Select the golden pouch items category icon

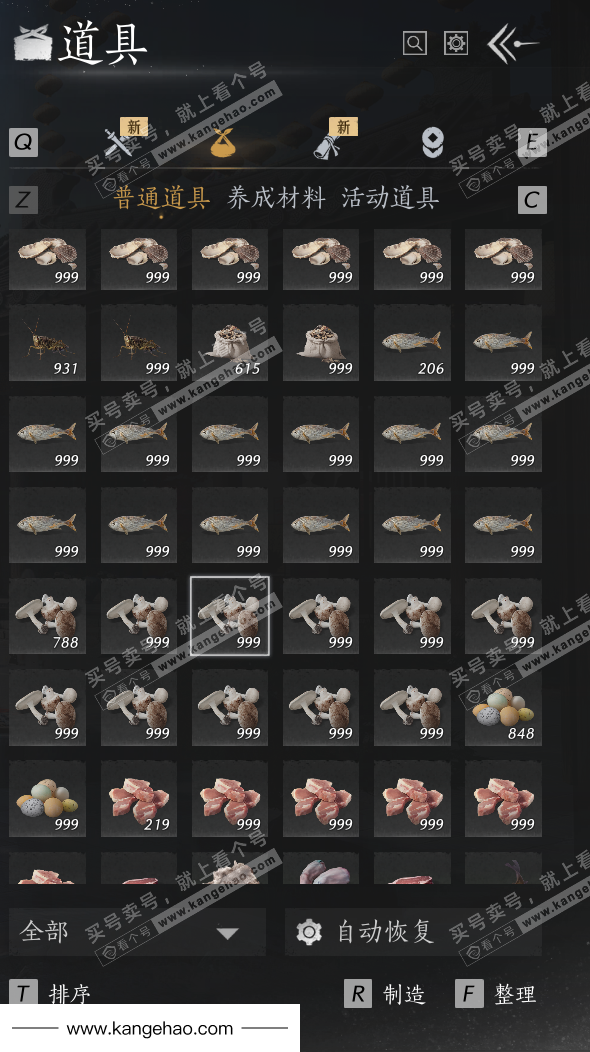222,142
